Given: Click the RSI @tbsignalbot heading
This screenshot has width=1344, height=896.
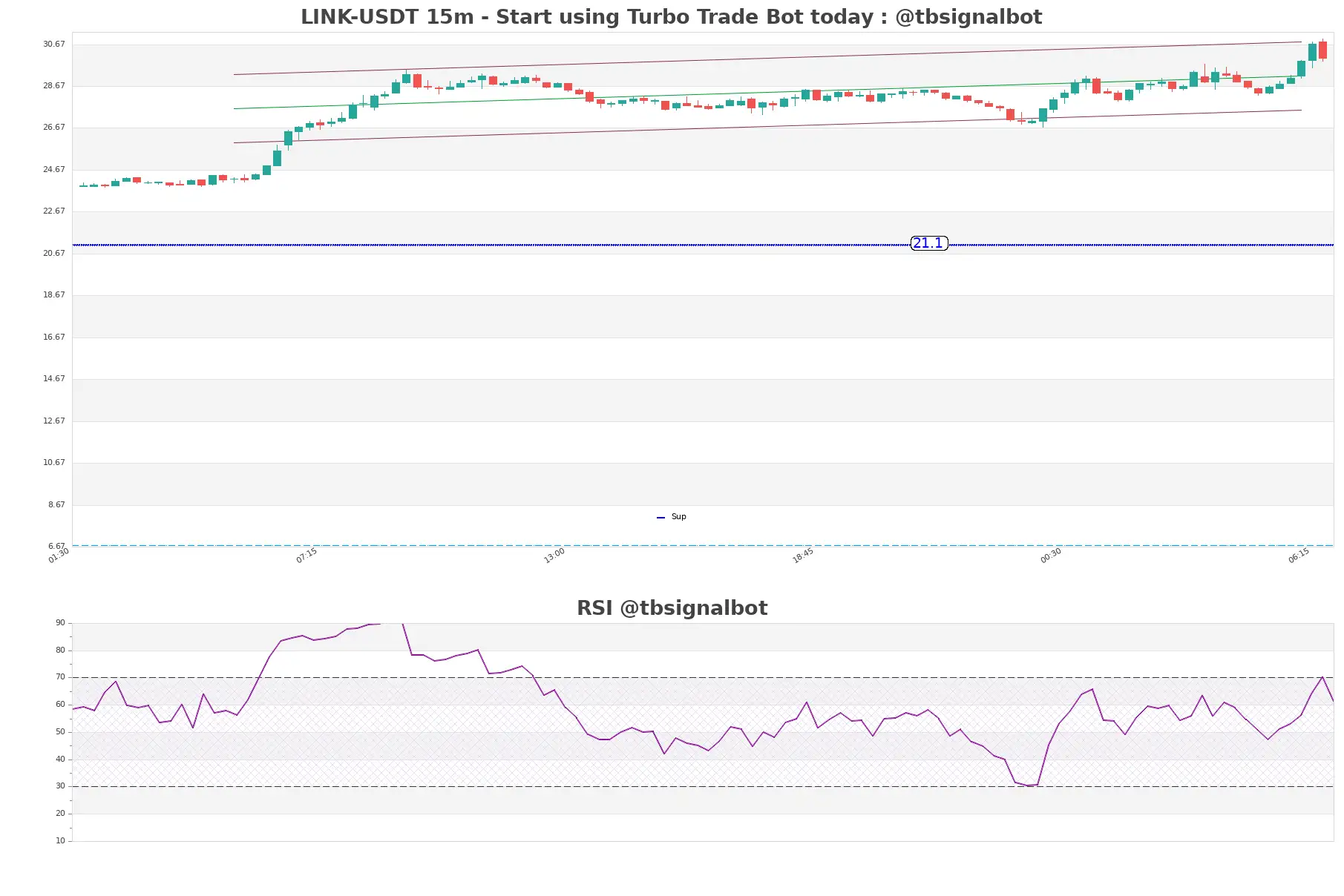Looking at the screenshot, I should pyautogui.click(x=672, y=608).
